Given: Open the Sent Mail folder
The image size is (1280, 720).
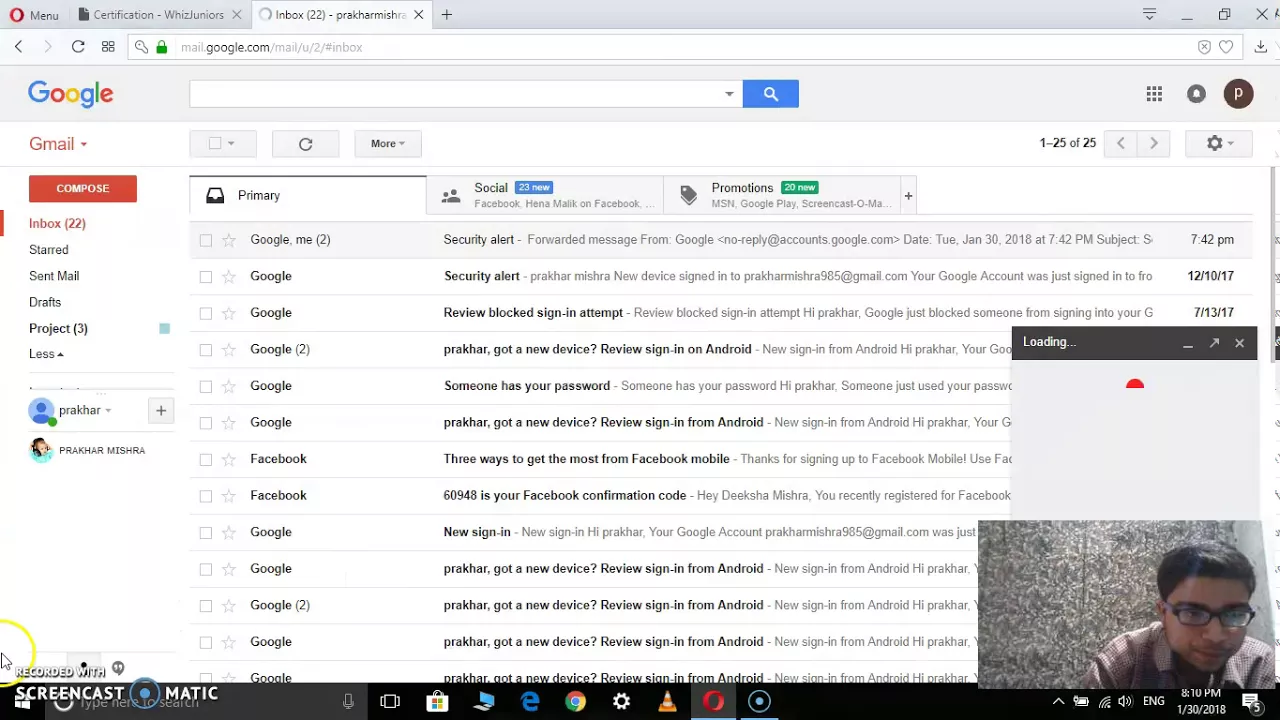Looking at the screenshot, I should coord(54,276).
